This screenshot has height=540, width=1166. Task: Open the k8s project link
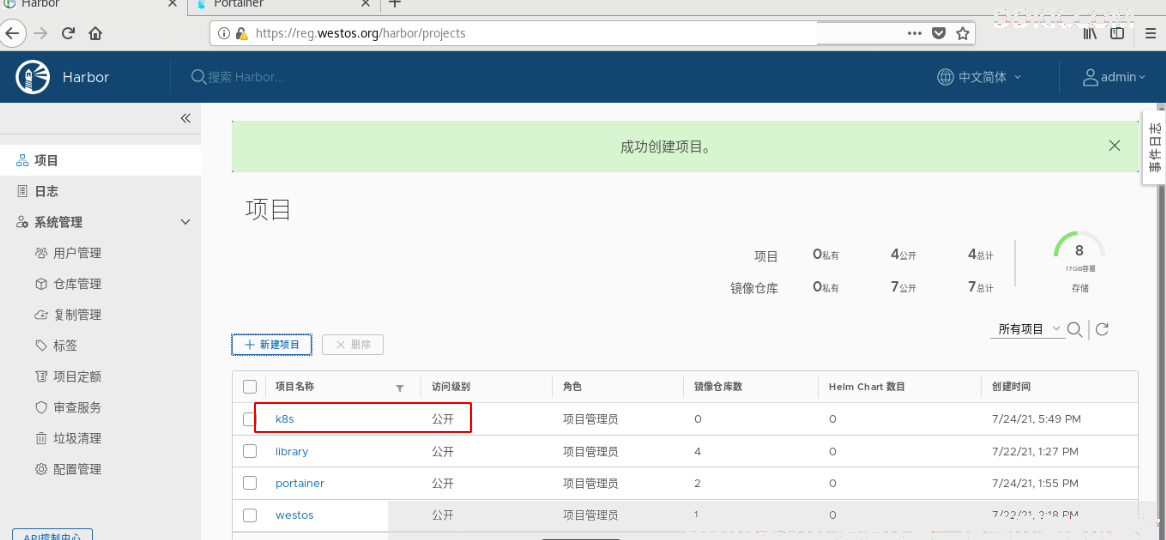tap(285, 420)
